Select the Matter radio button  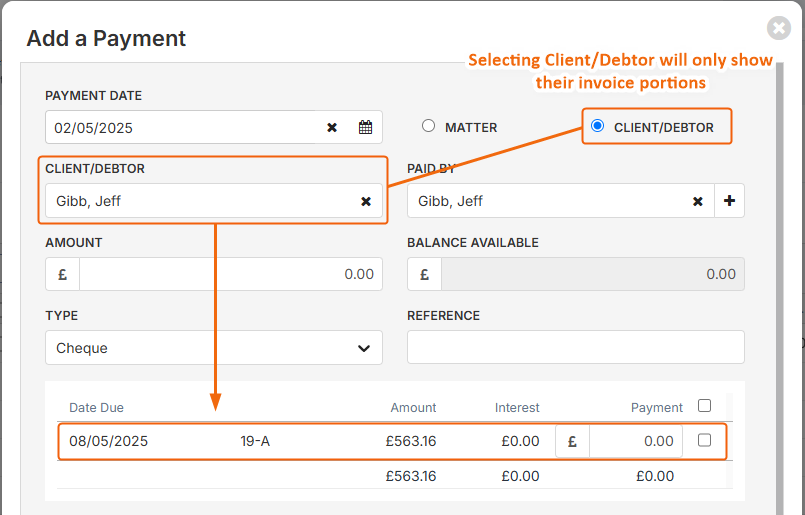(x=428, y=126)
